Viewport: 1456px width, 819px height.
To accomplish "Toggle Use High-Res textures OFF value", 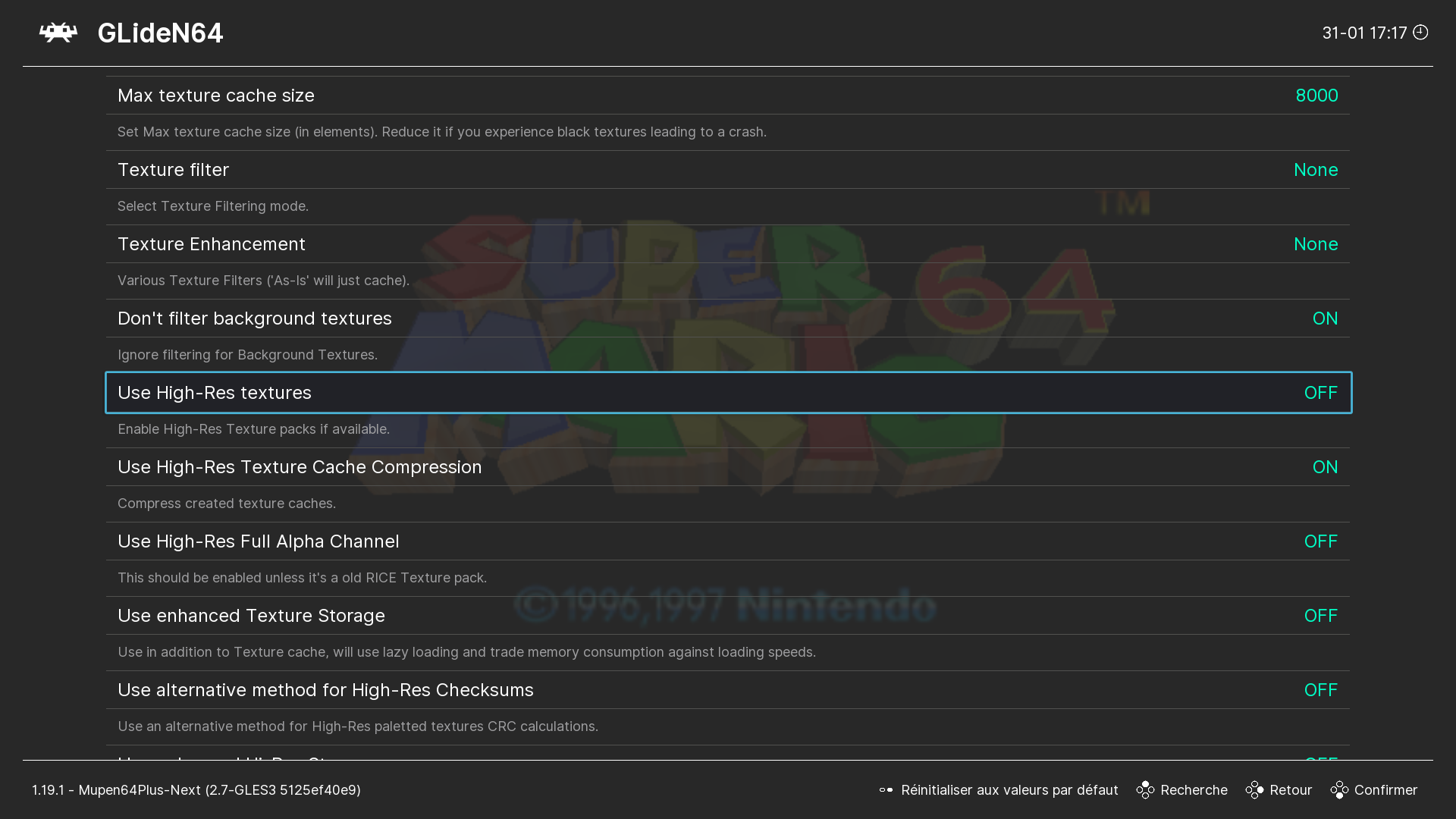I will point(1320,393).
